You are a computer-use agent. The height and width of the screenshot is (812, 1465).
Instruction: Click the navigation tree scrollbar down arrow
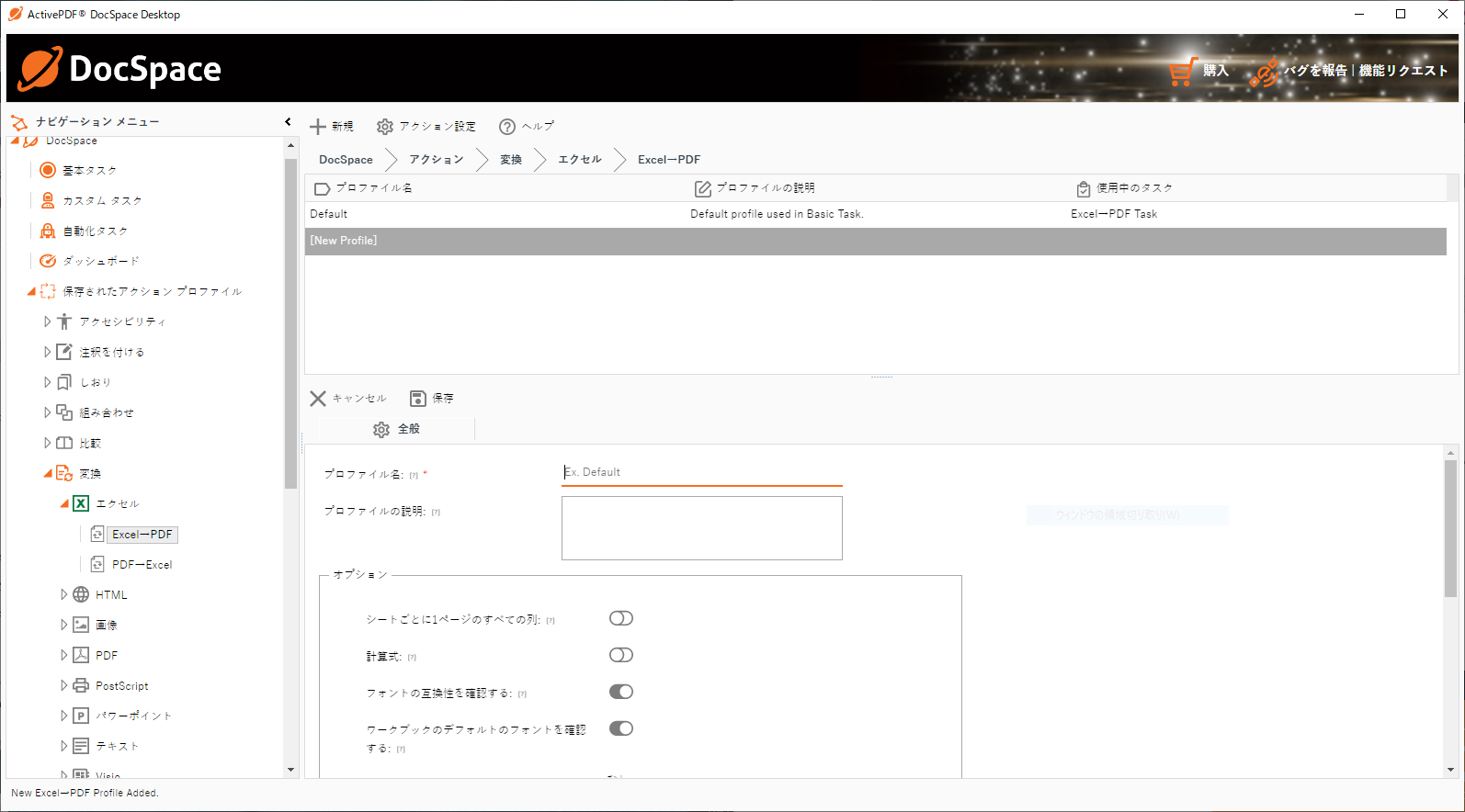[291, 770]
